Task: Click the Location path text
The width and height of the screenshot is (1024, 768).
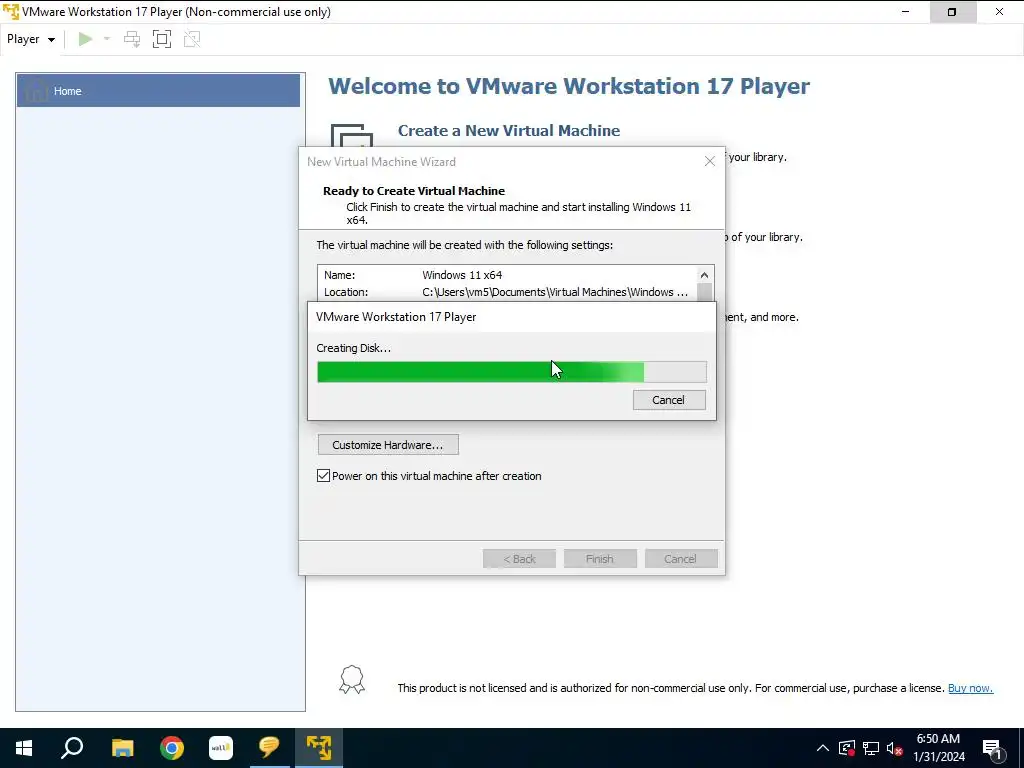Action: tap(554, 292)
